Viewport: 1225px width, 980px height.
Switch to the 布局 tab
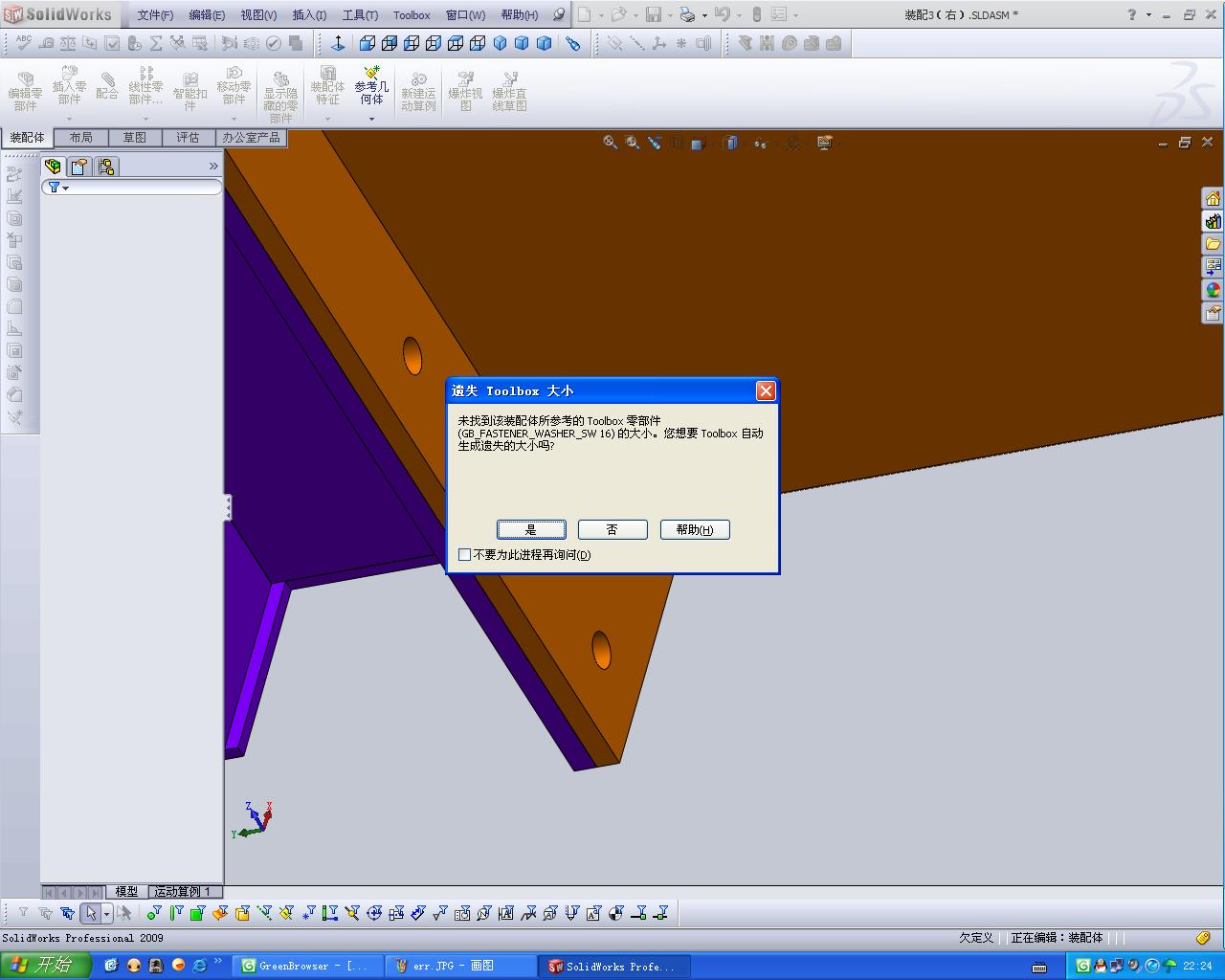click(x=81, y=138)
